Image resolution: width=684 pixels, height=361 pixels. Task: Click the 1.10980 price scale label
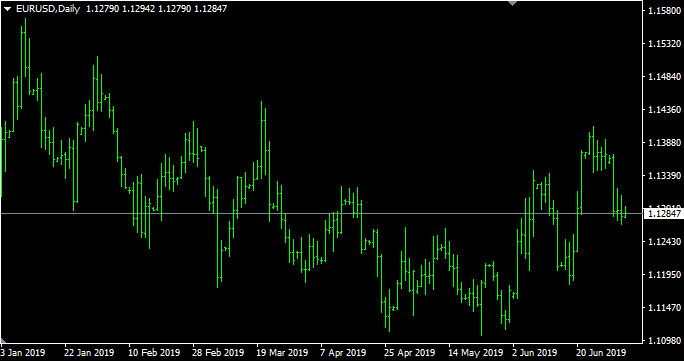[x=665, y=341]
